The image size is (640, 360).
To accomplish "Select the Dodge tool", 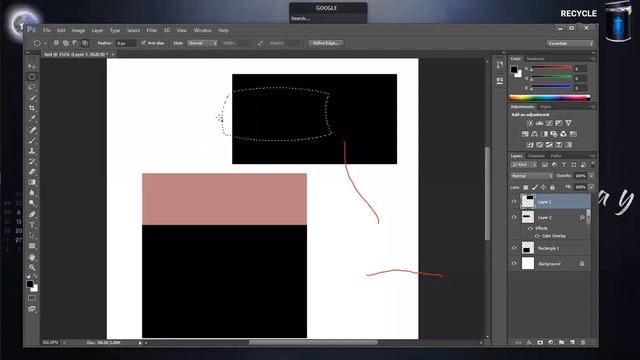I will click(x=32, y=203).
